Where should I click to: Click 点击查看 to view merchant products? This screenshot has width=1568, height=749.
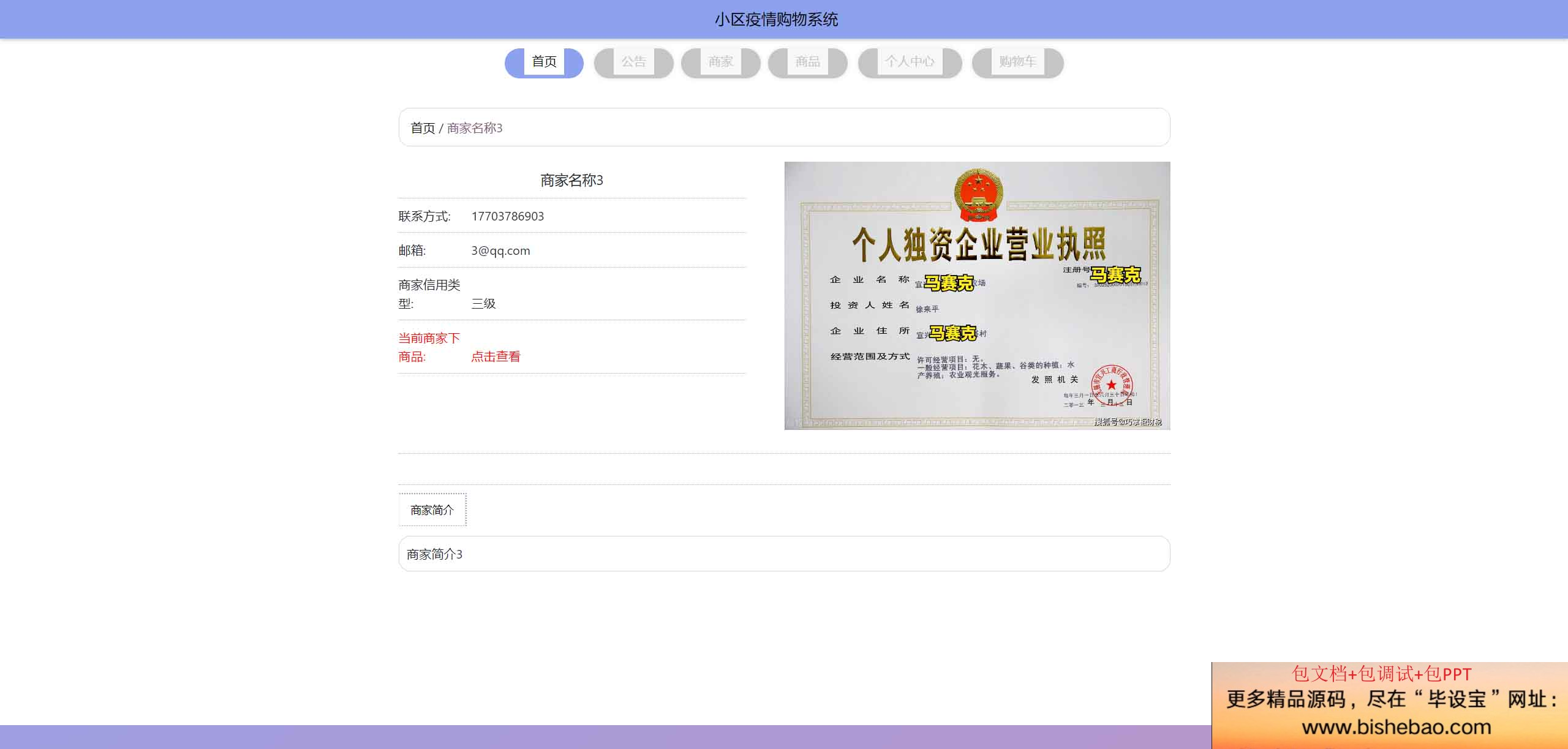point(496,356)
